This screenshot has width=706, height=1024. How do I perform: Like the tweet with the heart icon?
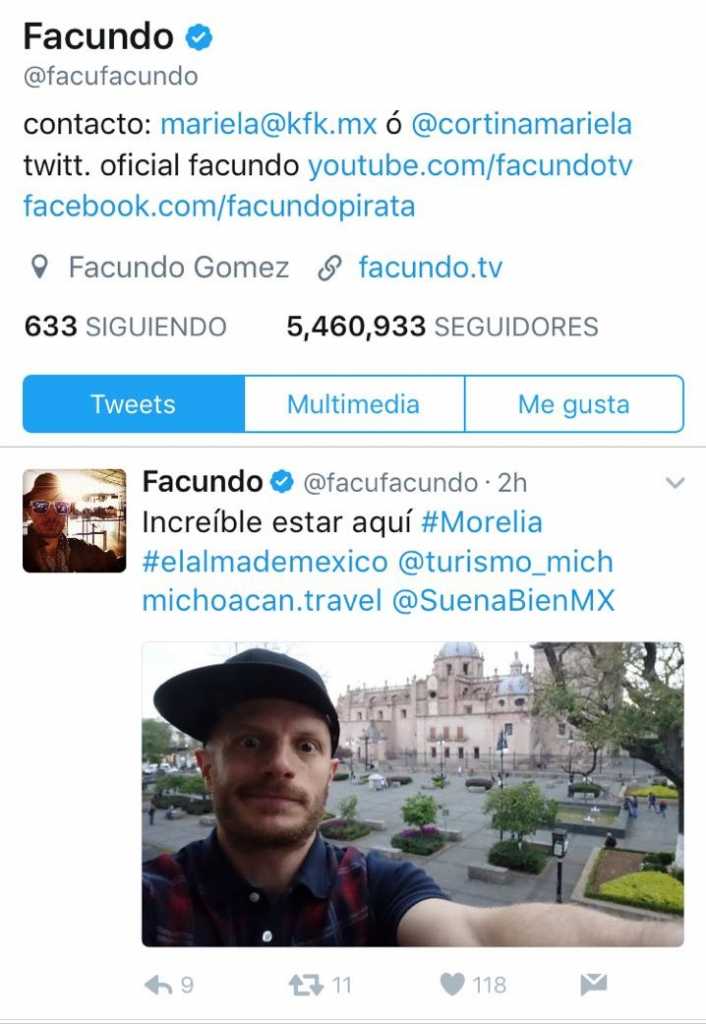[x=452, y=984]
